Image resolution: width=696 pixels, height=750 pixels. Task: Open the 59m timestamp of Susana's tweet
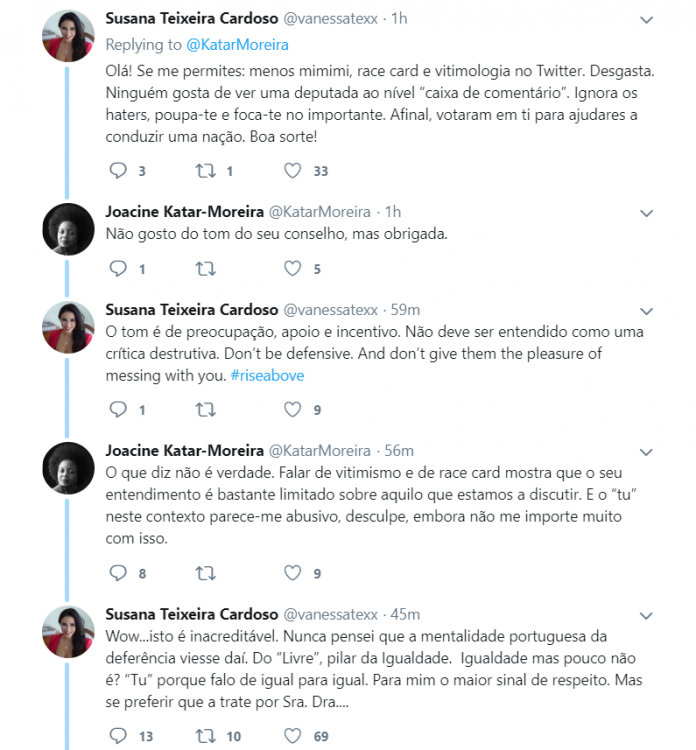pos(405,309)
